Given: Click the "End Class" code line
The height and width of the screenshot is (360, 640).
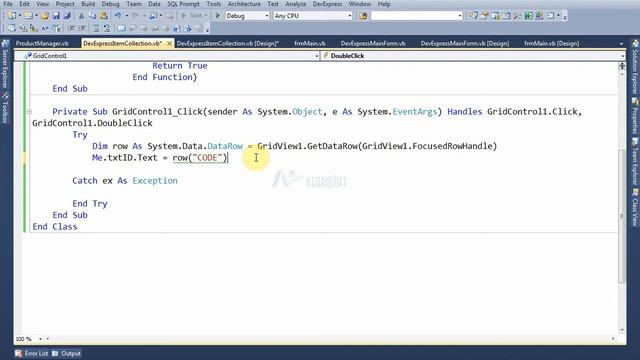Looking at the screenshot, I should 55,227.
